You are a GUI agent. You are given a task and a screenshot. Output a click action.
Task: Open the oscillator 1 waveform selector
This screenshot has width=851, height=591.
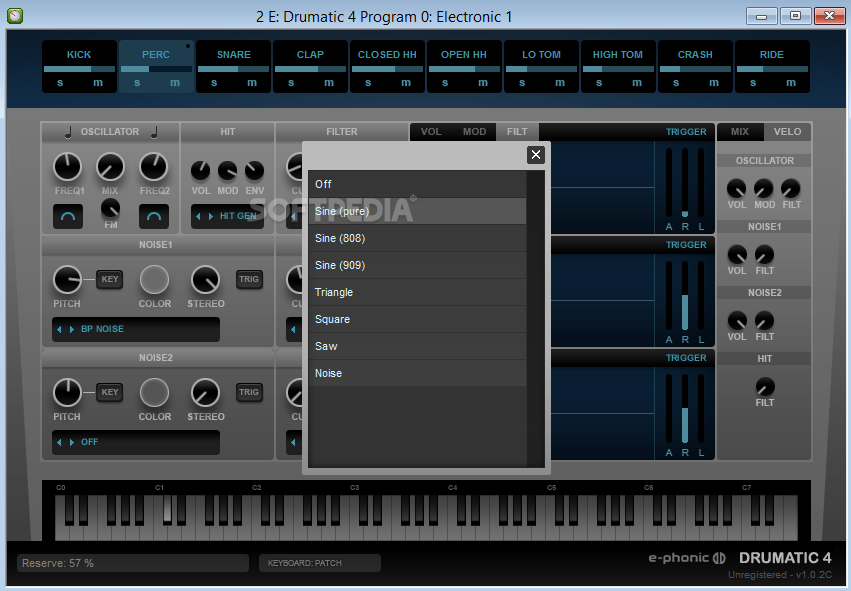click(x=68, y=217)
